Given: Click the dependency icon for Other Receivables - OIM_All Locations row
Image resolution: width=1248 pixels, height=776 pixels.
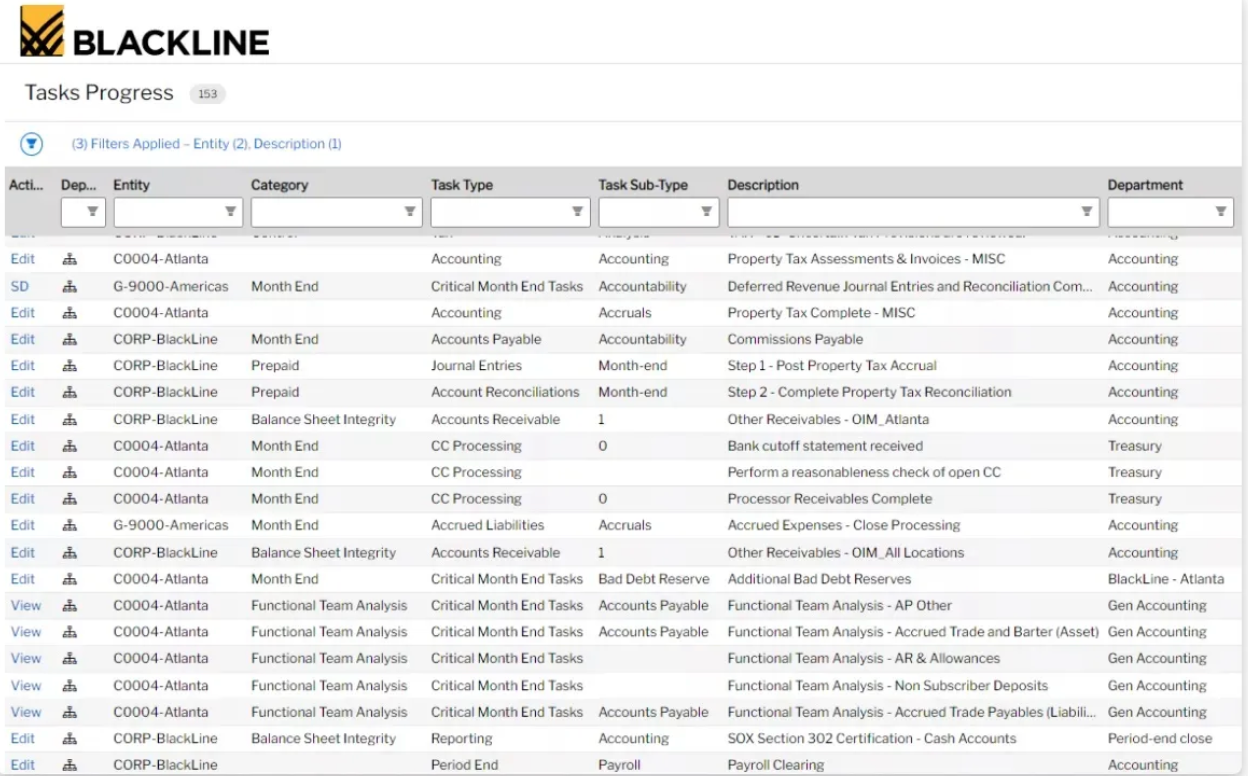Looking at the screenshot, I should point(70,552).
